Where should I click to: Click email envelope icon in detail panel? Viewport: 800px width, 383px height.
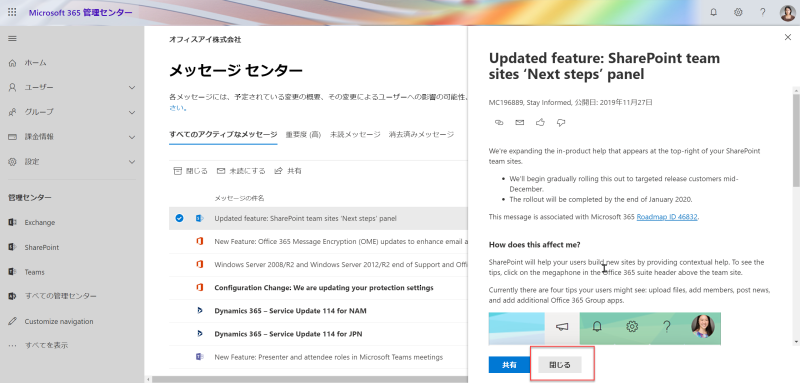click(x=519, y=122)
